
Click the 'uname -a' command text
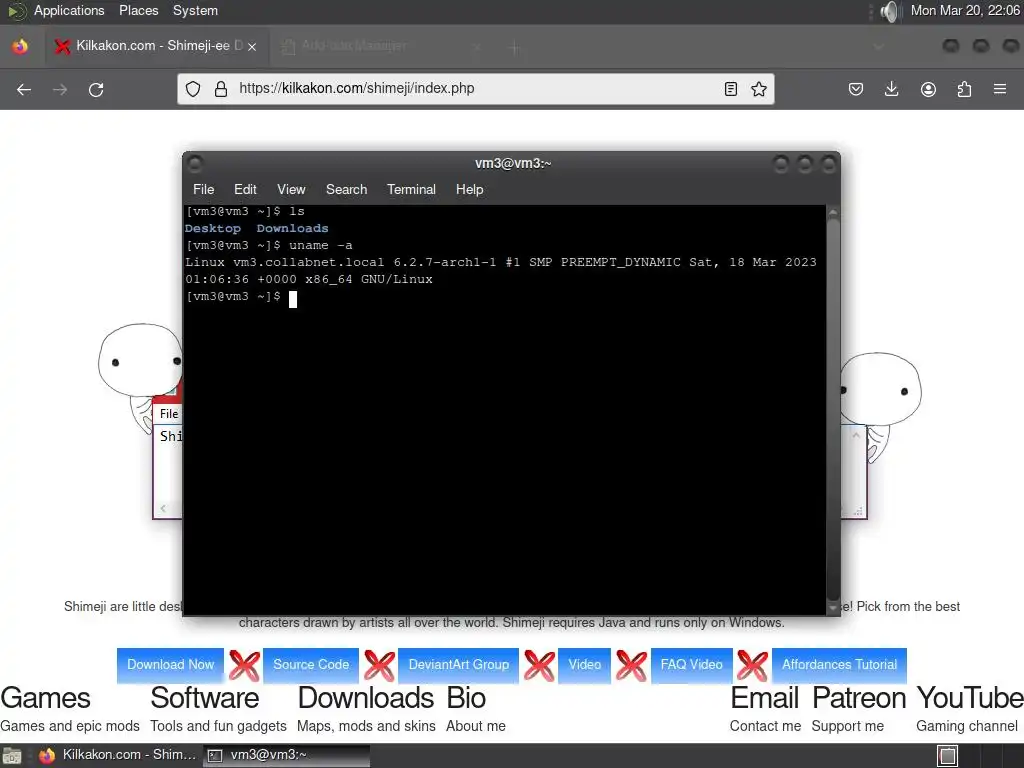(321, 246)
